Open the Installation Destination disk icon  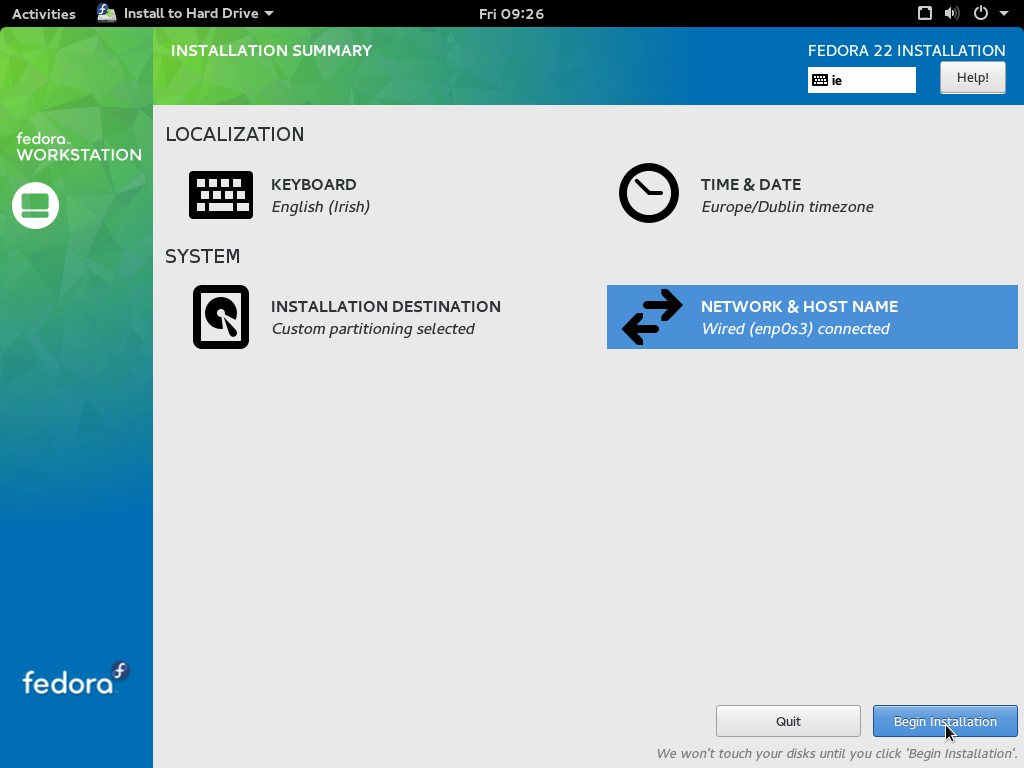tap(221, 317)
